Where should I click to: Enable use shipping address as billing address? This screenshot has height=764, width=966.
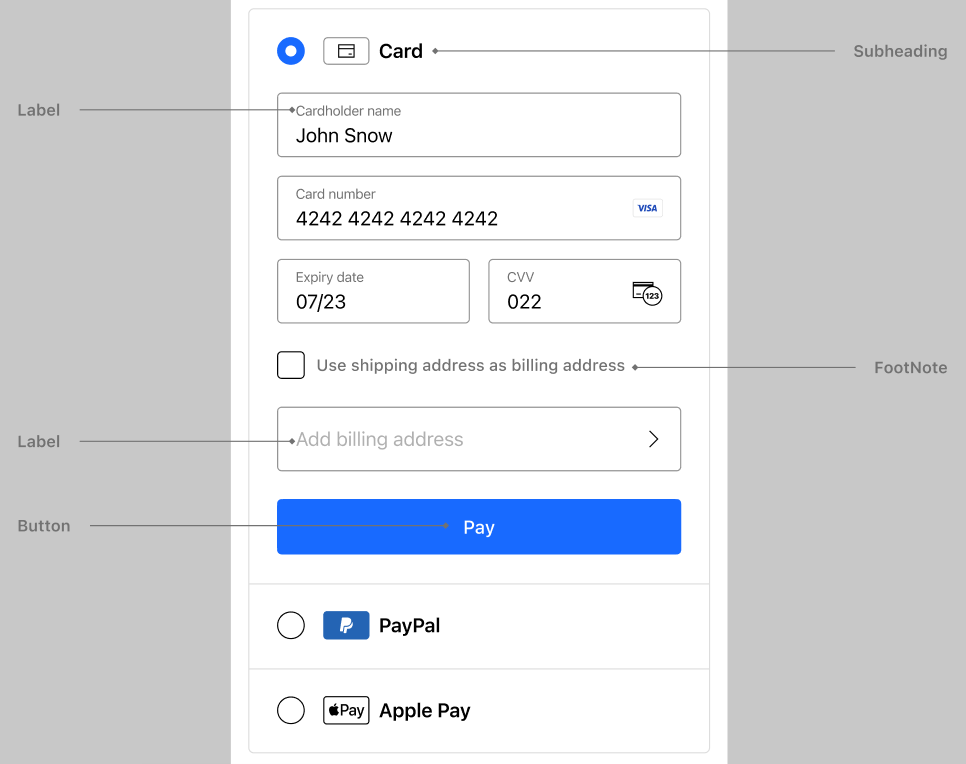(x=290, y=365)
